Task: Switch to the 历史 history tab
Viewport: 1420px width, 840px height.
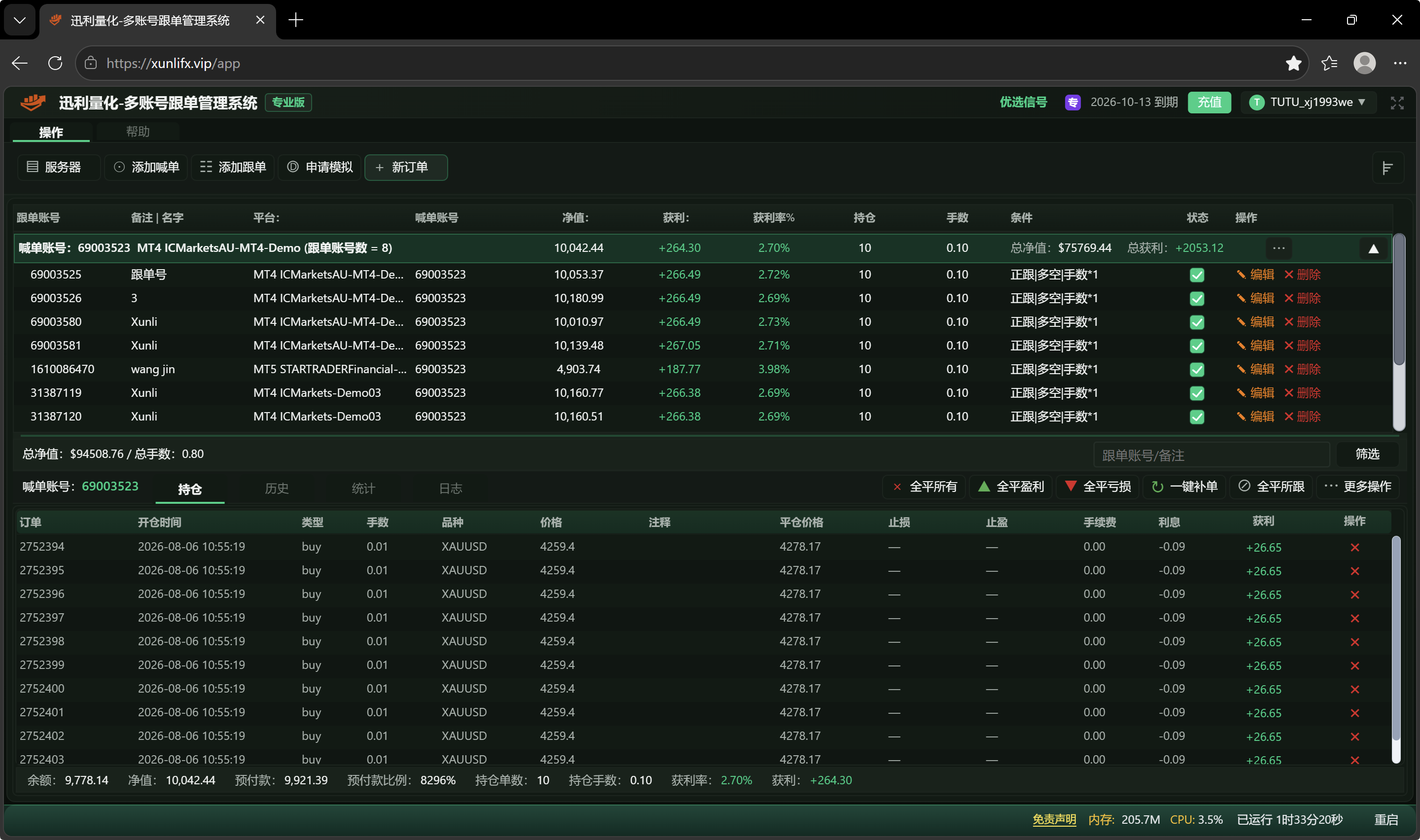Action: point(277,489)
